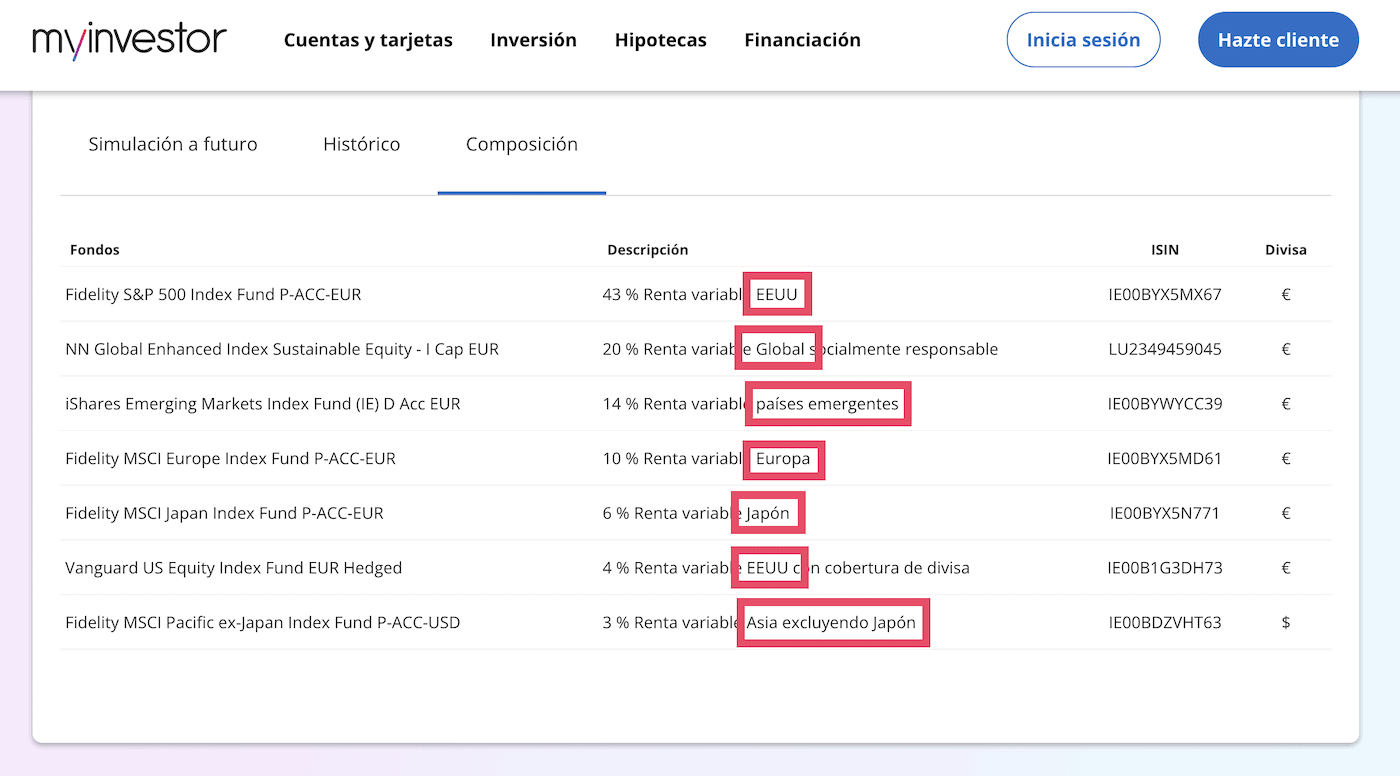Click the myinvestor logo
1400x776 pixels.
click(x=130, y=40)
